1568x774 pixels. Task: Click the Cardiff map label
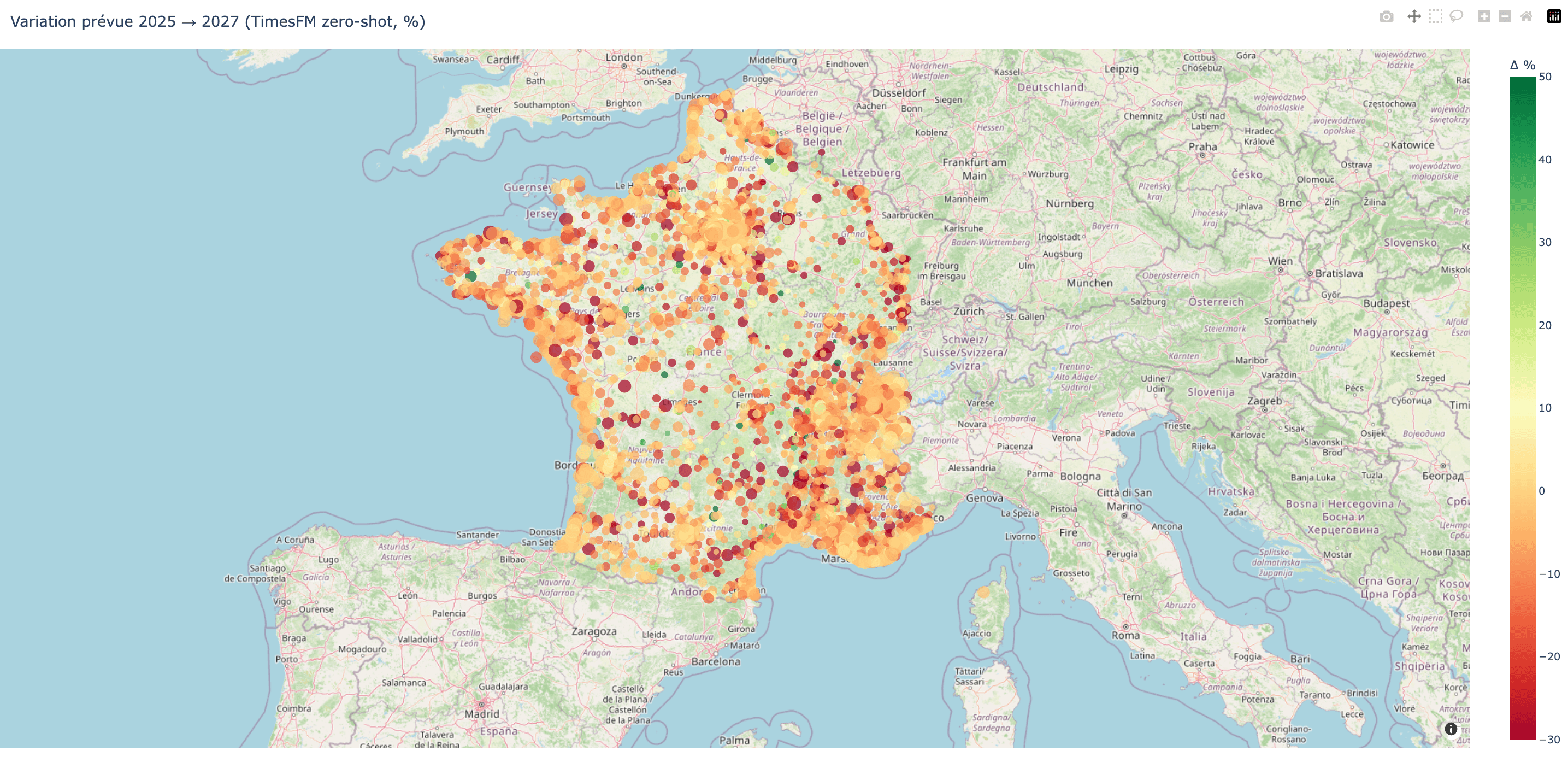[503, 60]
